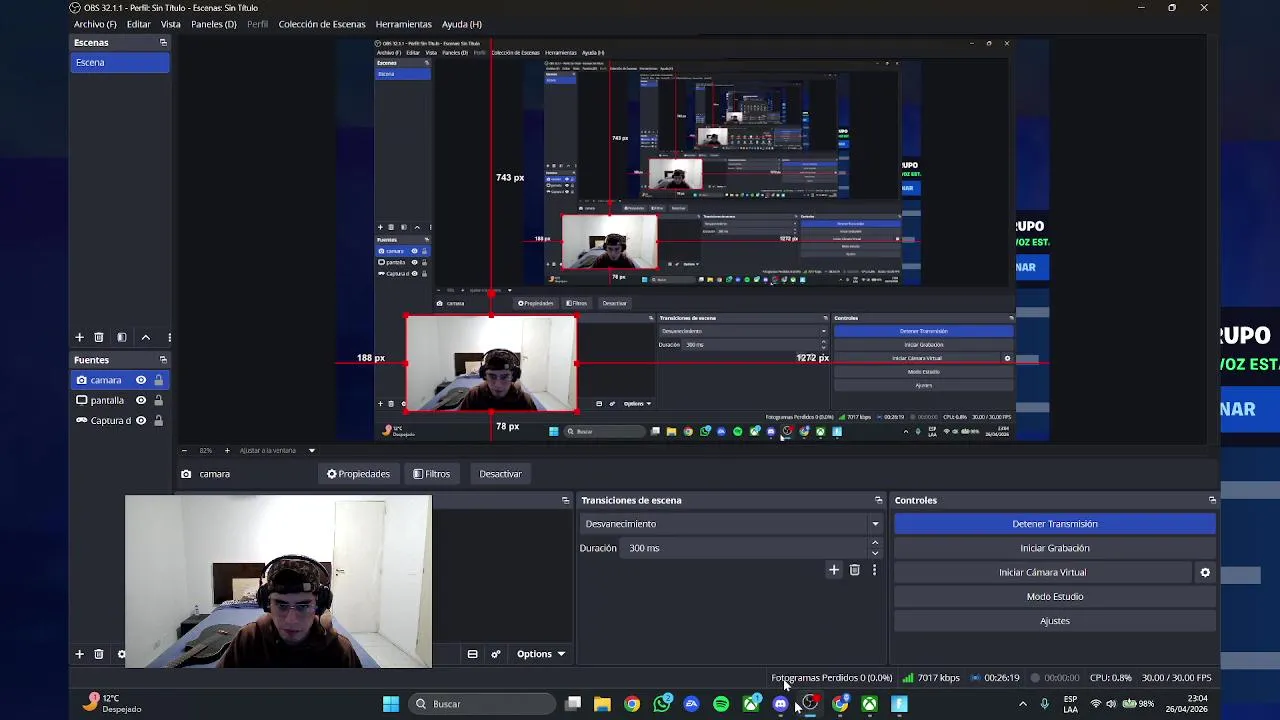
Task: Open the transition three-dot properties menu
Action: [x=874, y=570]
